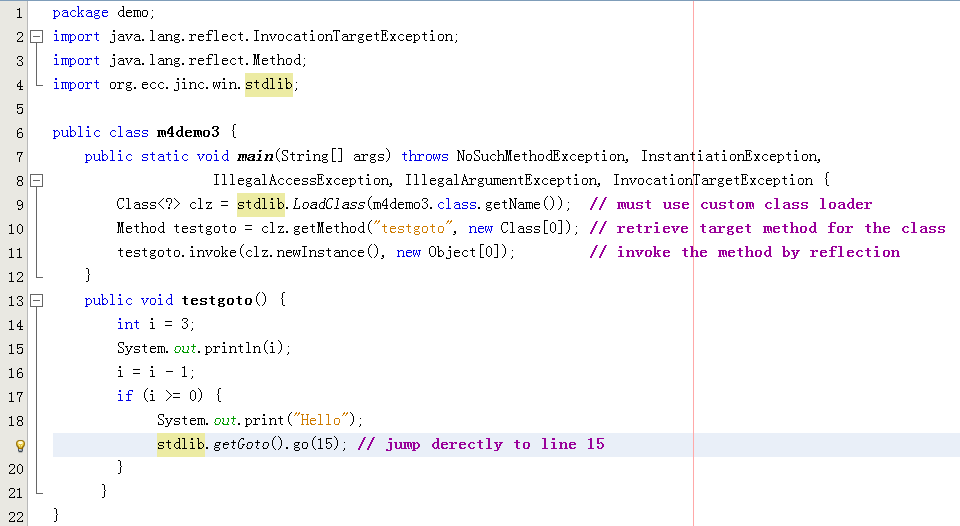Image resolution: width=960 pixels, height=526 pixels.
Task: Click line number 1 in the gutter
Action: pos(19,13)
